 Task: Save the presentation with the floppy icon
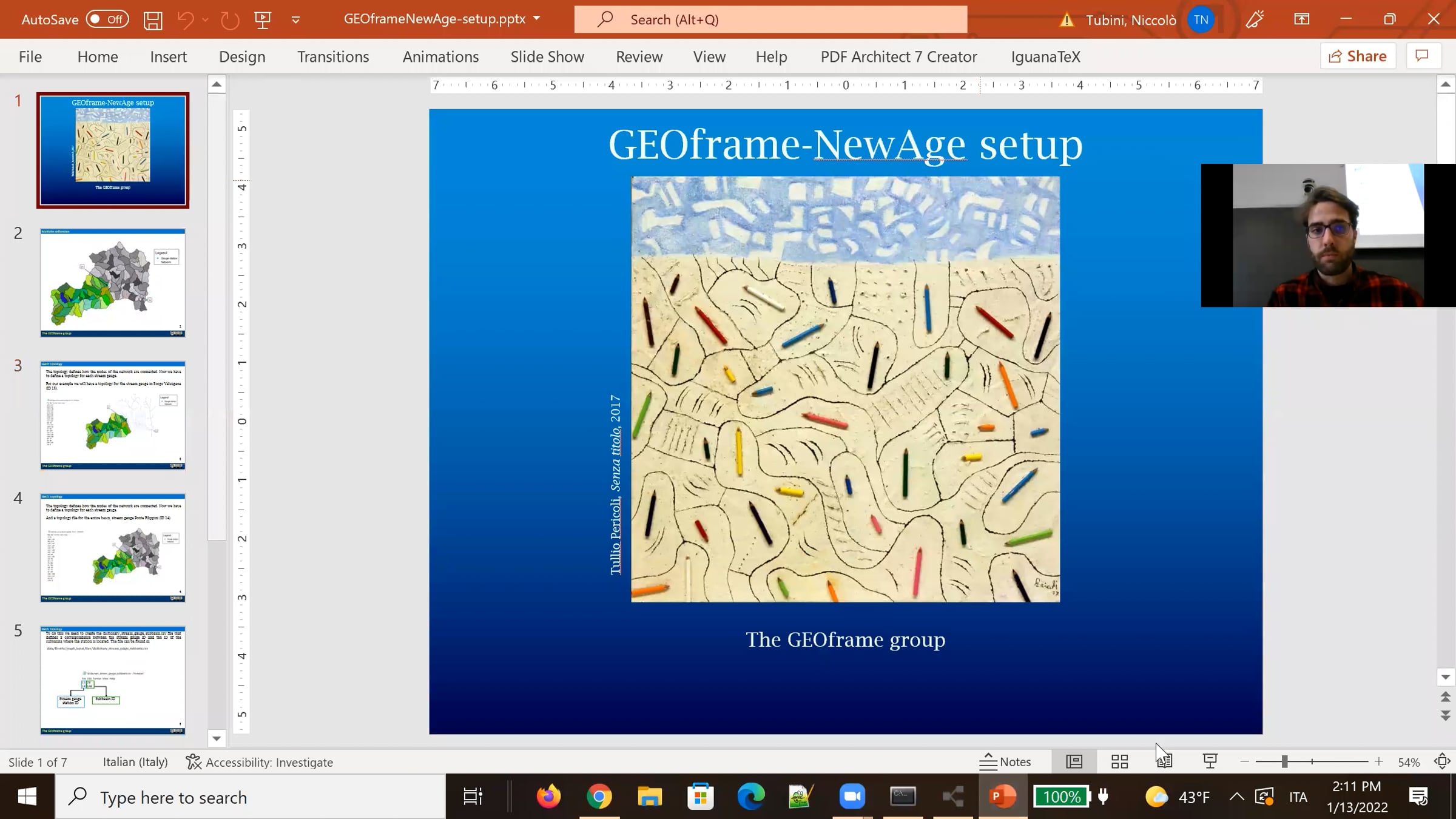pos(153,20)
